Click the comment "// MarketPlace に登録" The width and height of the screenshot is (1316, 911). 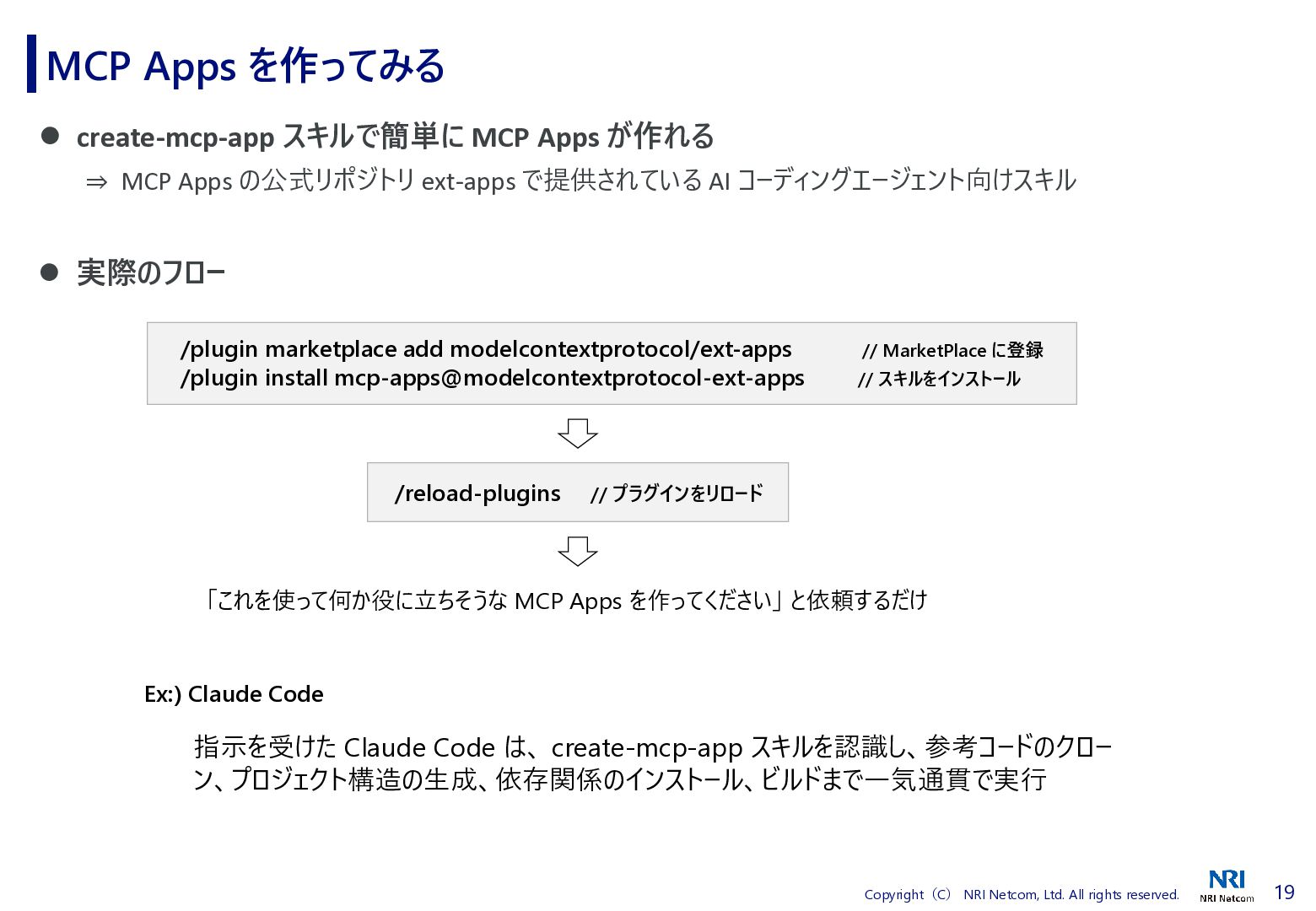pyautogui.click(x=952, y=350)
